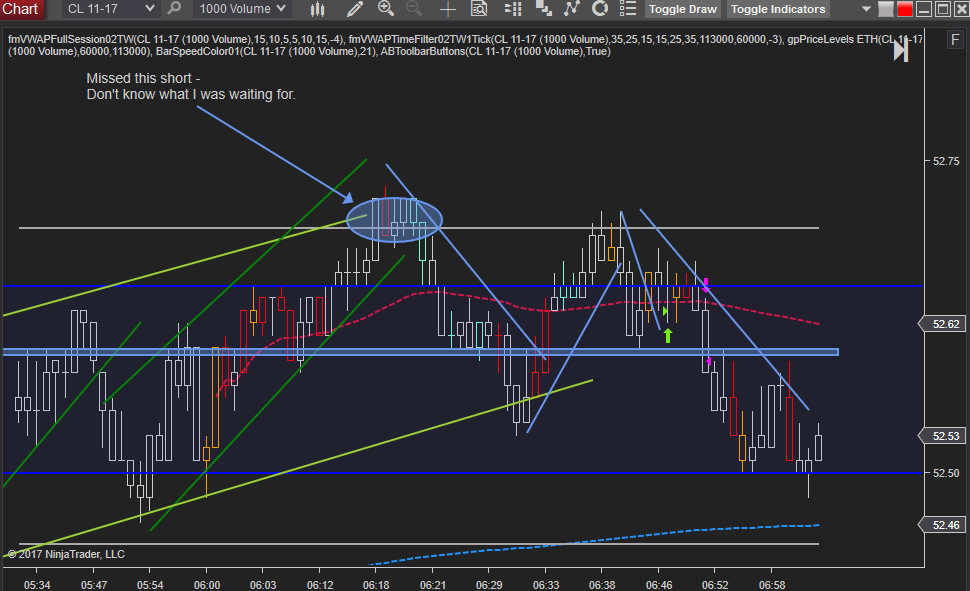Expand the toolbar overflow arrow
Viewport: 970px width, 591px height.
click(866, 9)
